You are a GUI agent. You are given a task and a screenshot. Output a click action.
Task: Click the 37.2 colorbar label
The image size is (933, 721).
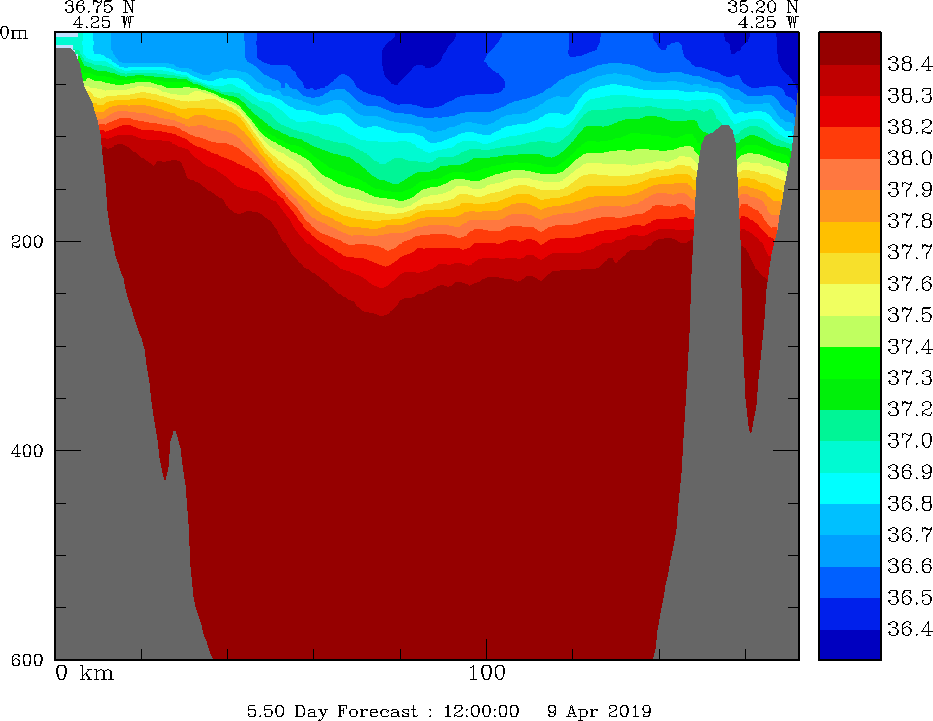click(x=910, y=409)
